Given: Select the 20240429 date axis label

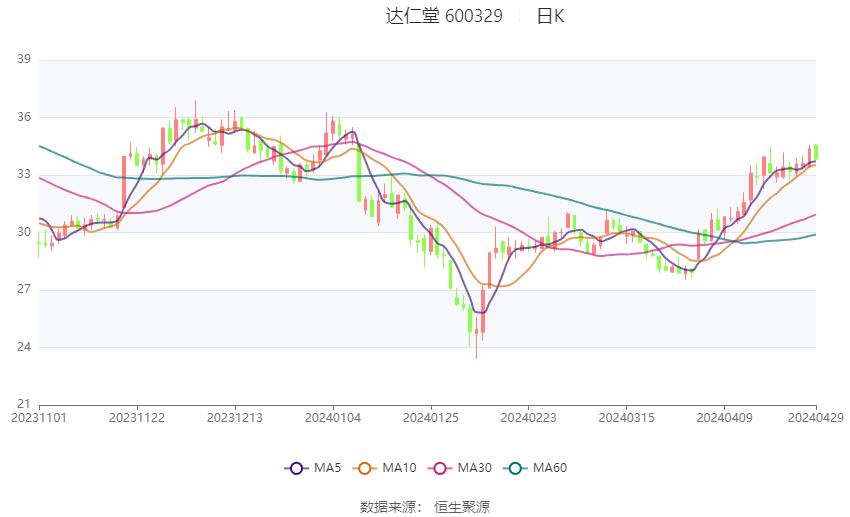Looking at the screenshot, I should pos(816,418).
